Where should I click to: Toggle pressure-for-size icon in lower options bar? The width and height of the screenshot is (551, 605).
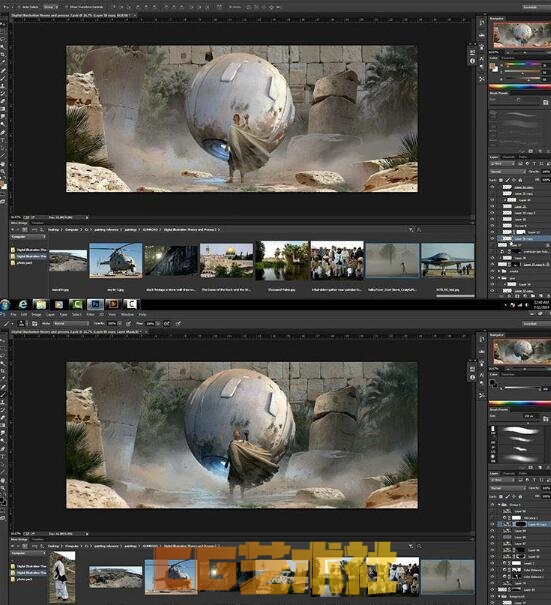(x=178, y=323)
